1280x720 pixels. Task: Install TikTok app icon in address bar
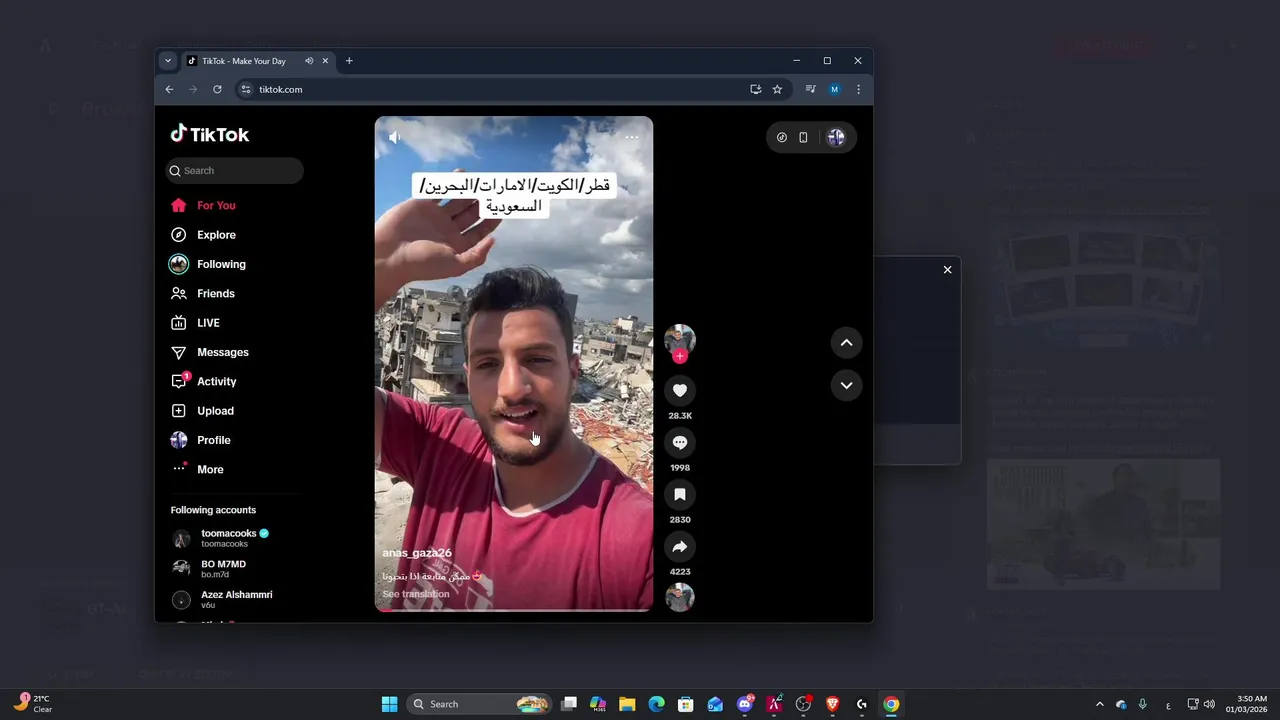(x=756, y=89)
